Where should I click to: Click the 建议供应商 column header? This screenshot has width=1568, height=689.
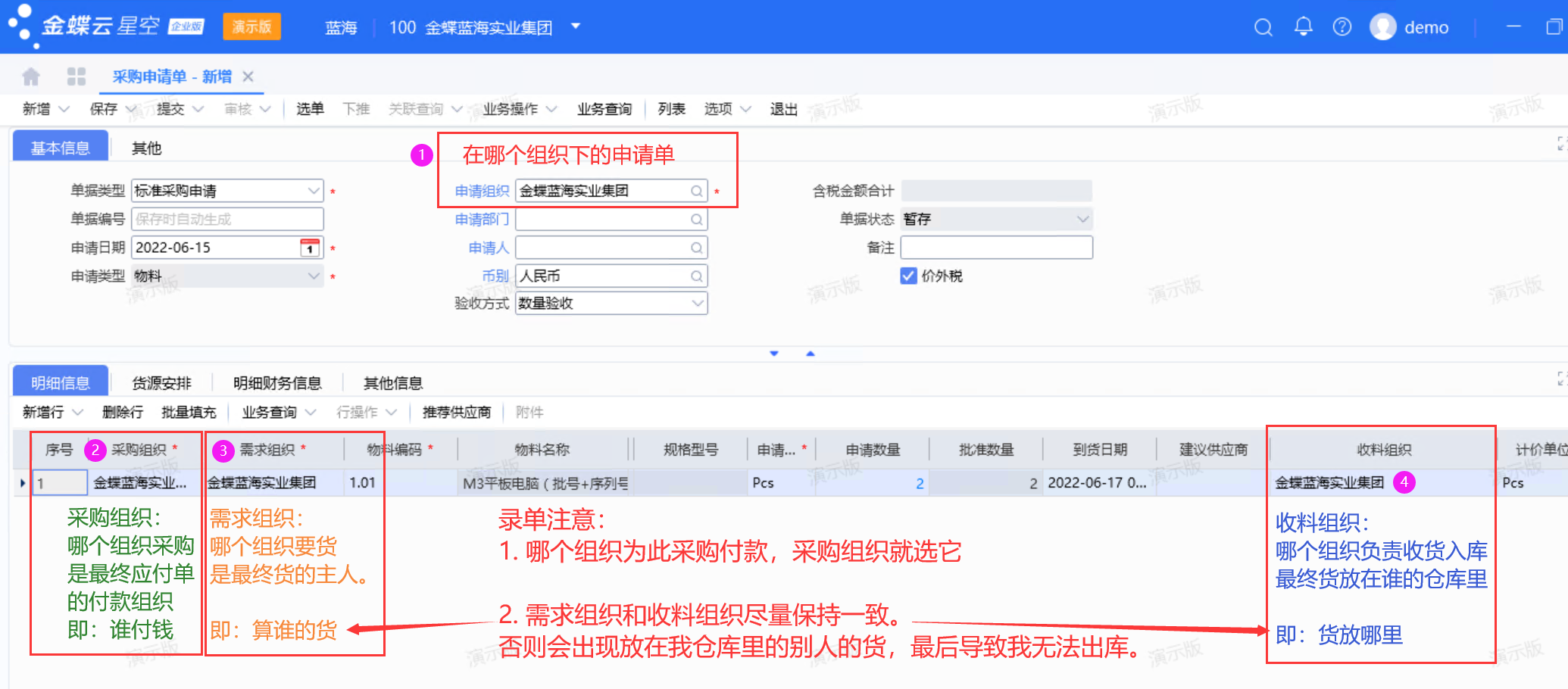(x=1213, y=450)
